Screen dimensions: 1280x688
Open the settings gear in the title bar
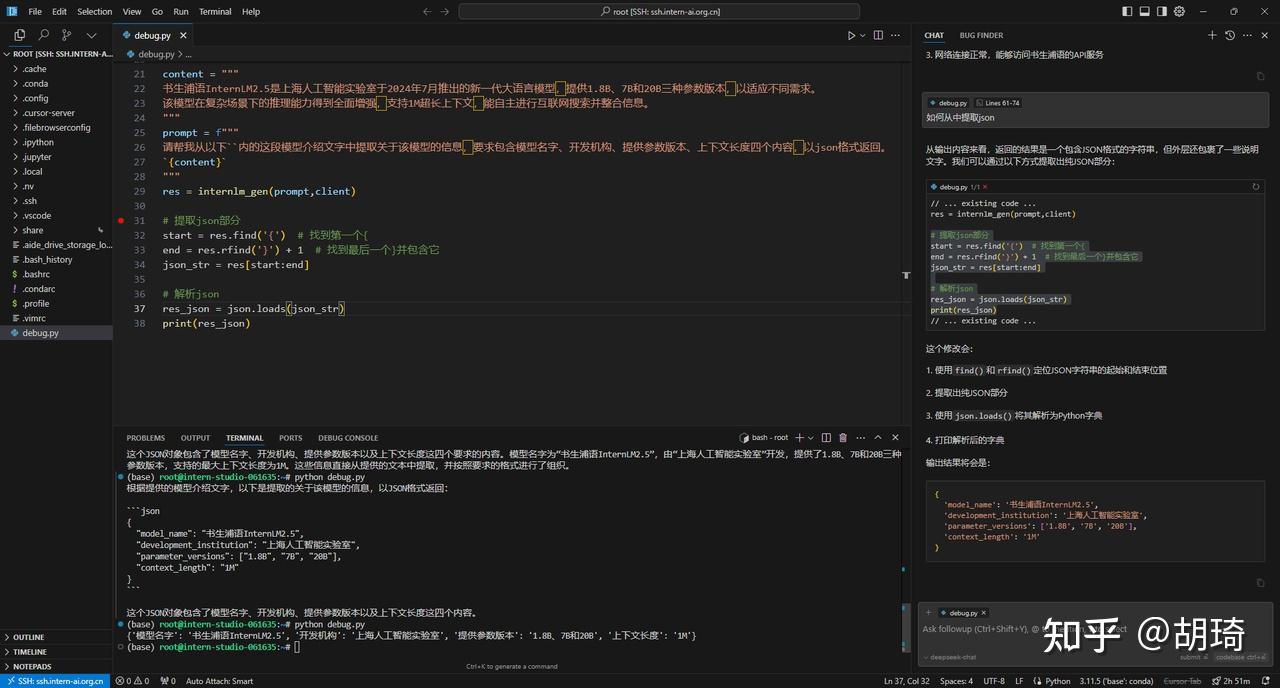pyautogui.click(x=1179, y=12)
